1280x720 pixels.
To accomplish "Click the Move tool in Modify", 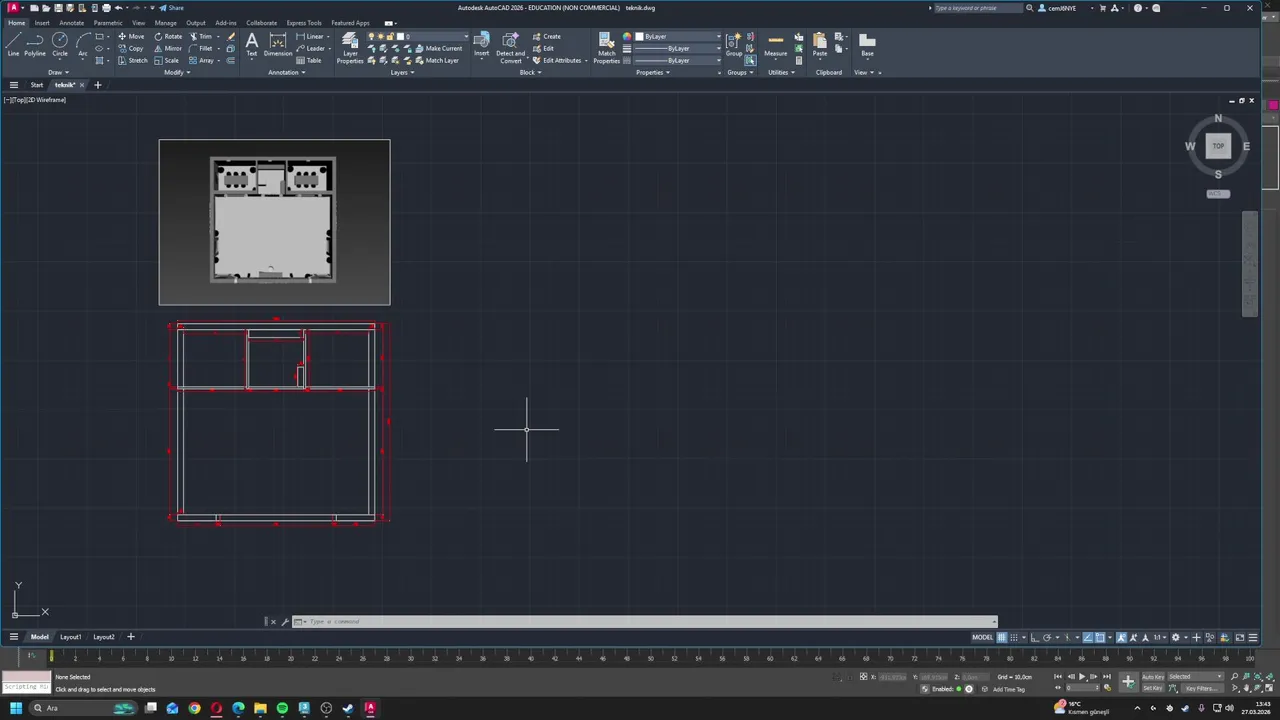I will pos(131,36).
